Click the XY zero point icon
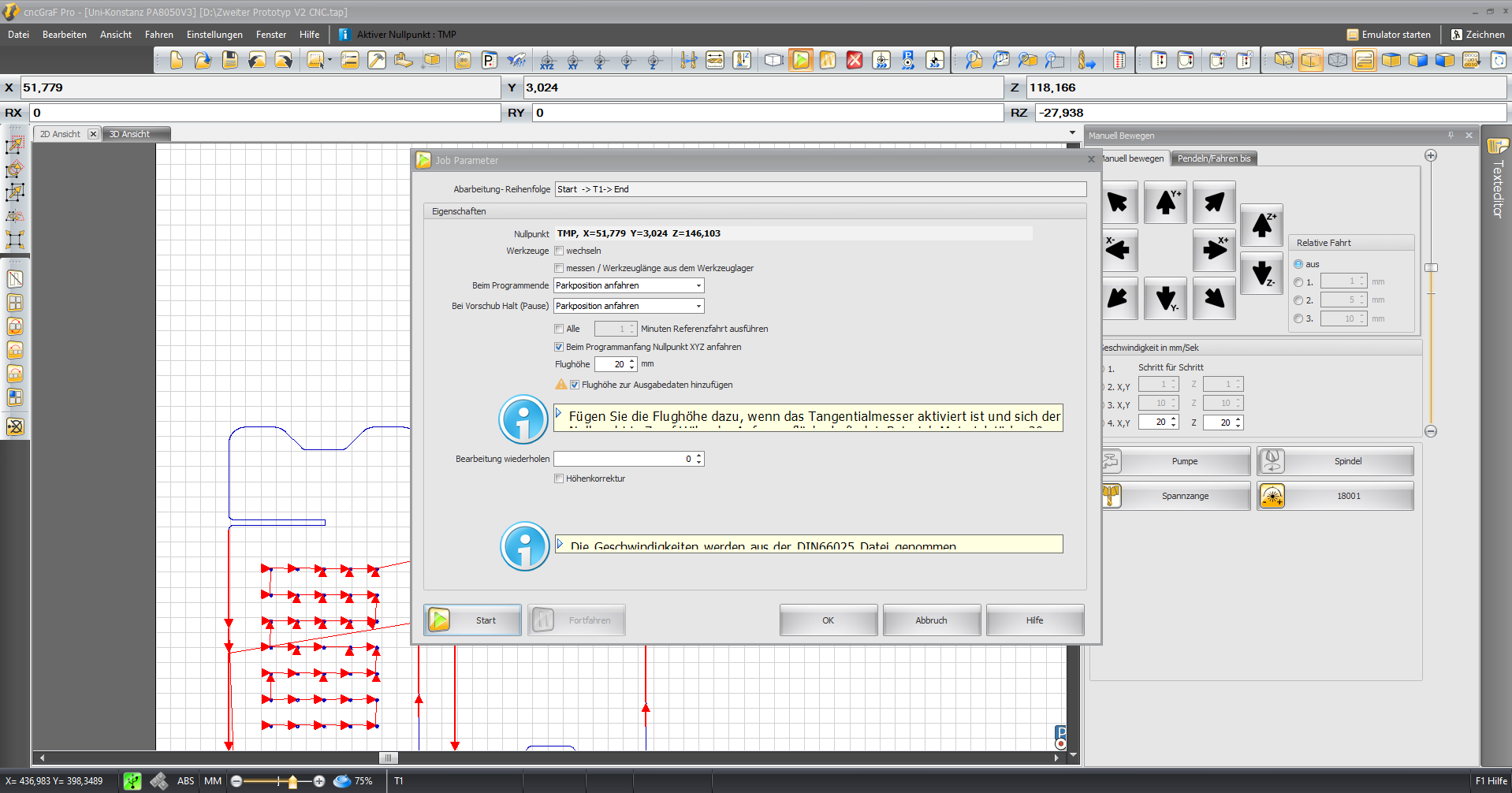The image size is (1512, 793). point(574,60)
